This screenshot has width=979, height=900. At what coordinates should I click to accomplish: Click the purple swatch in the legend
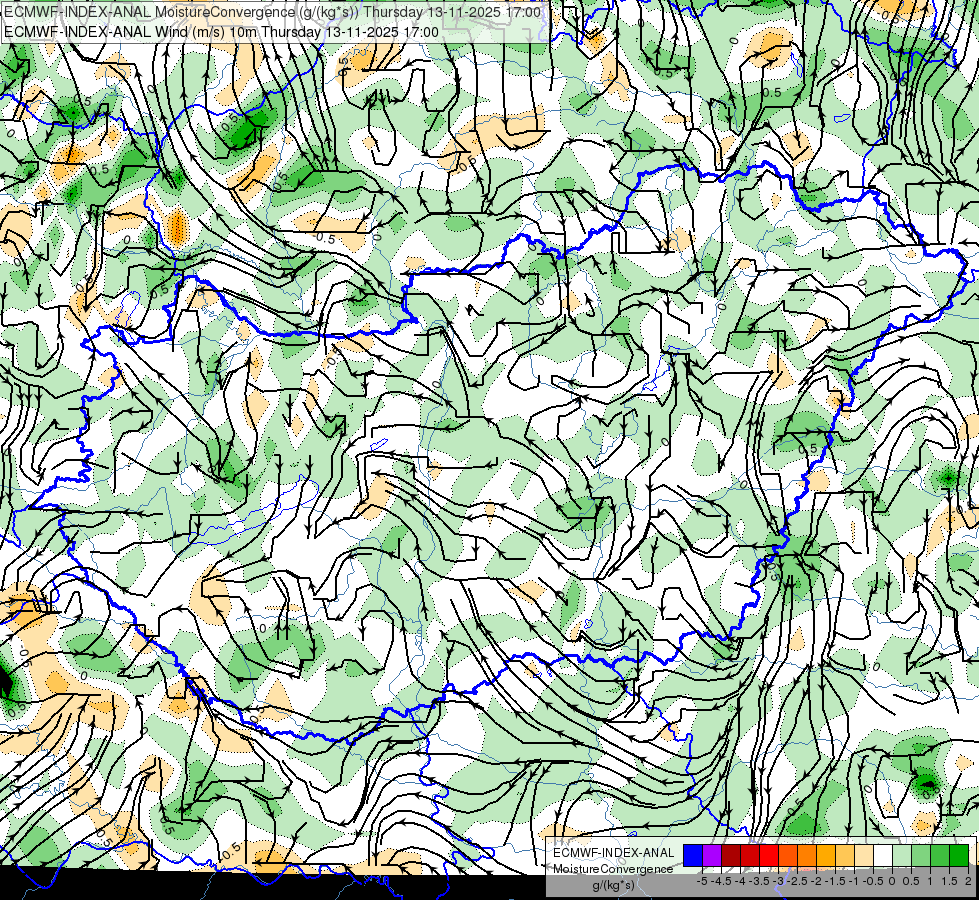click(712, 856)
